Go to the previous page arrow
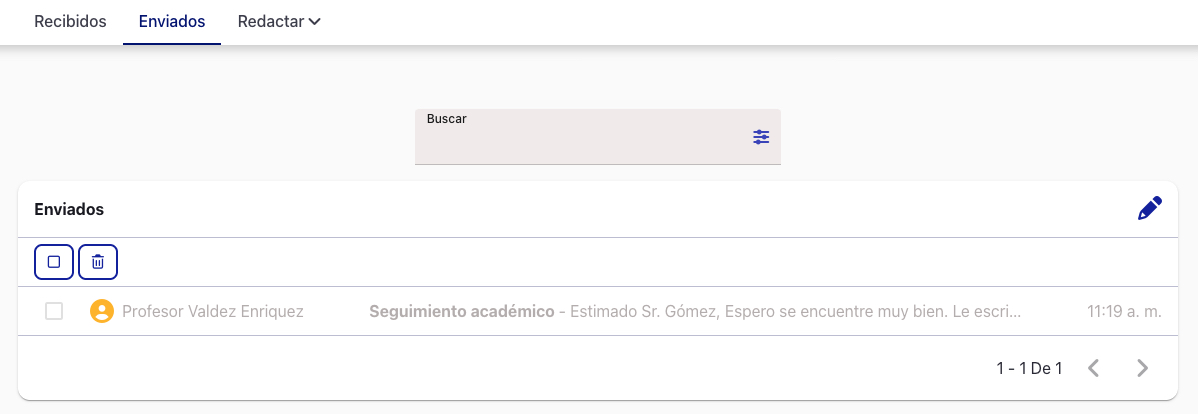This screenshot has height=414, width=1198. pyautogui.click(x=1093, y=368)
